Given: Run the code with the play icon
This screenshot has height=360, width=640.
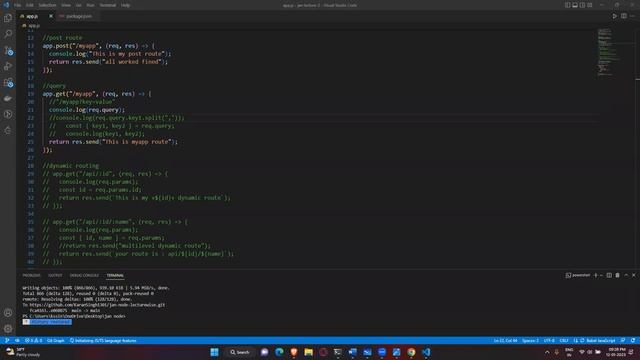Looking at the screenshot, I should coord(614,16).
